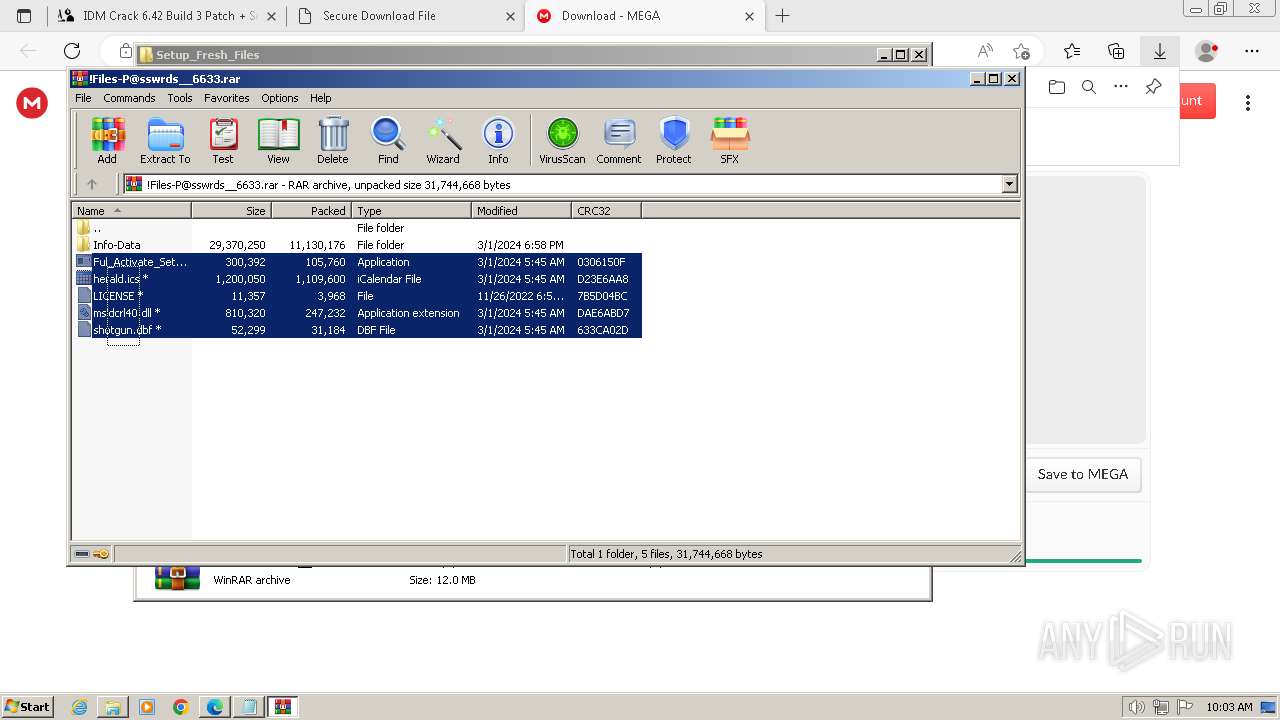1280x720 pixels.
Task: Open the Tools menu
Action: pos(180,98)
